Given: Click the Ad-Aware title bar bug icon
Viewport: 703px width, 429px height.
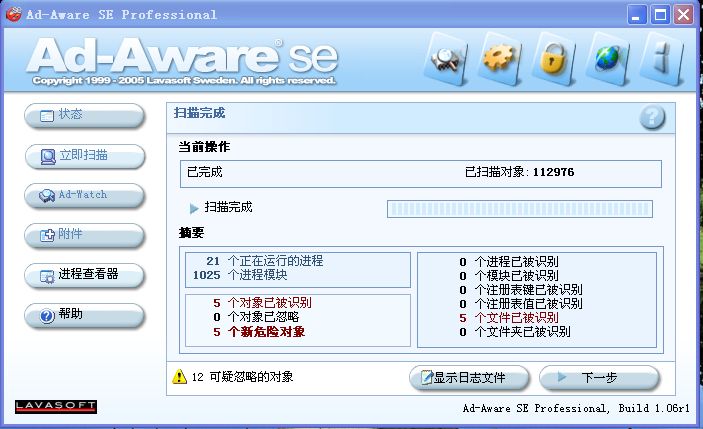Looking at the screenshot, I should coord(13,14).
